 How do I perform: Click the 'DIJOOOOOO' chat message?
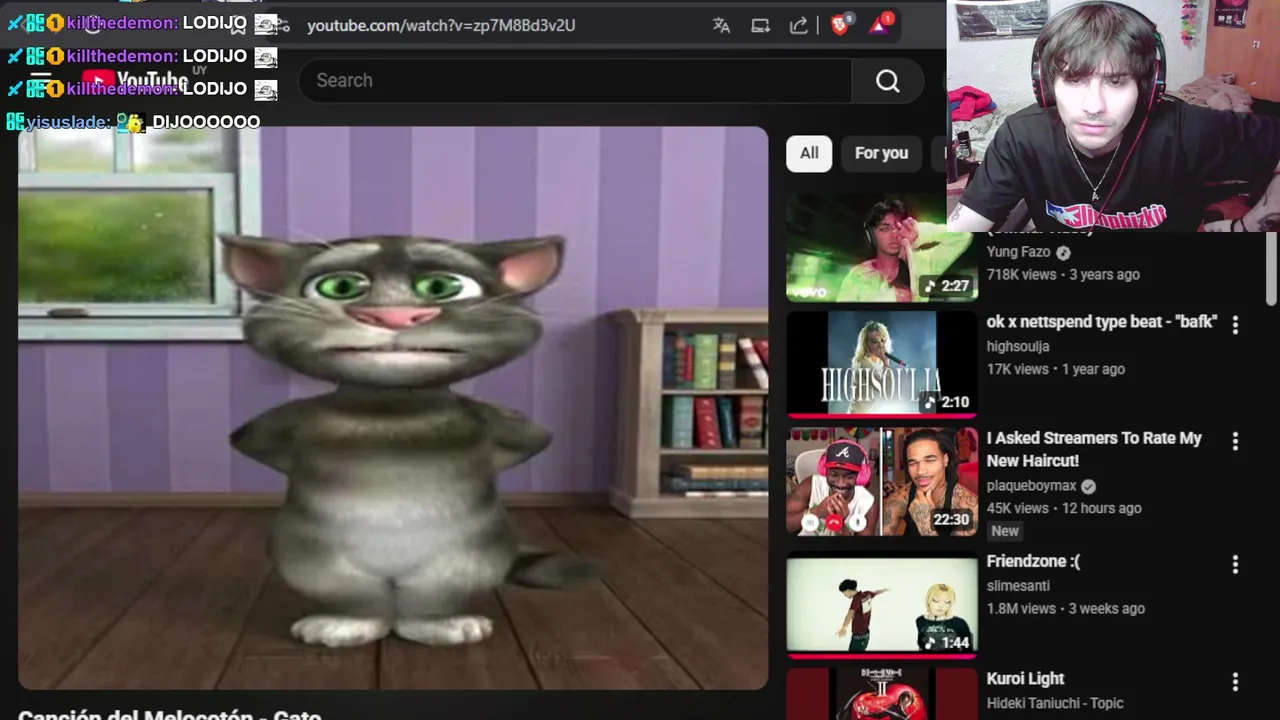tap(206, 122)
